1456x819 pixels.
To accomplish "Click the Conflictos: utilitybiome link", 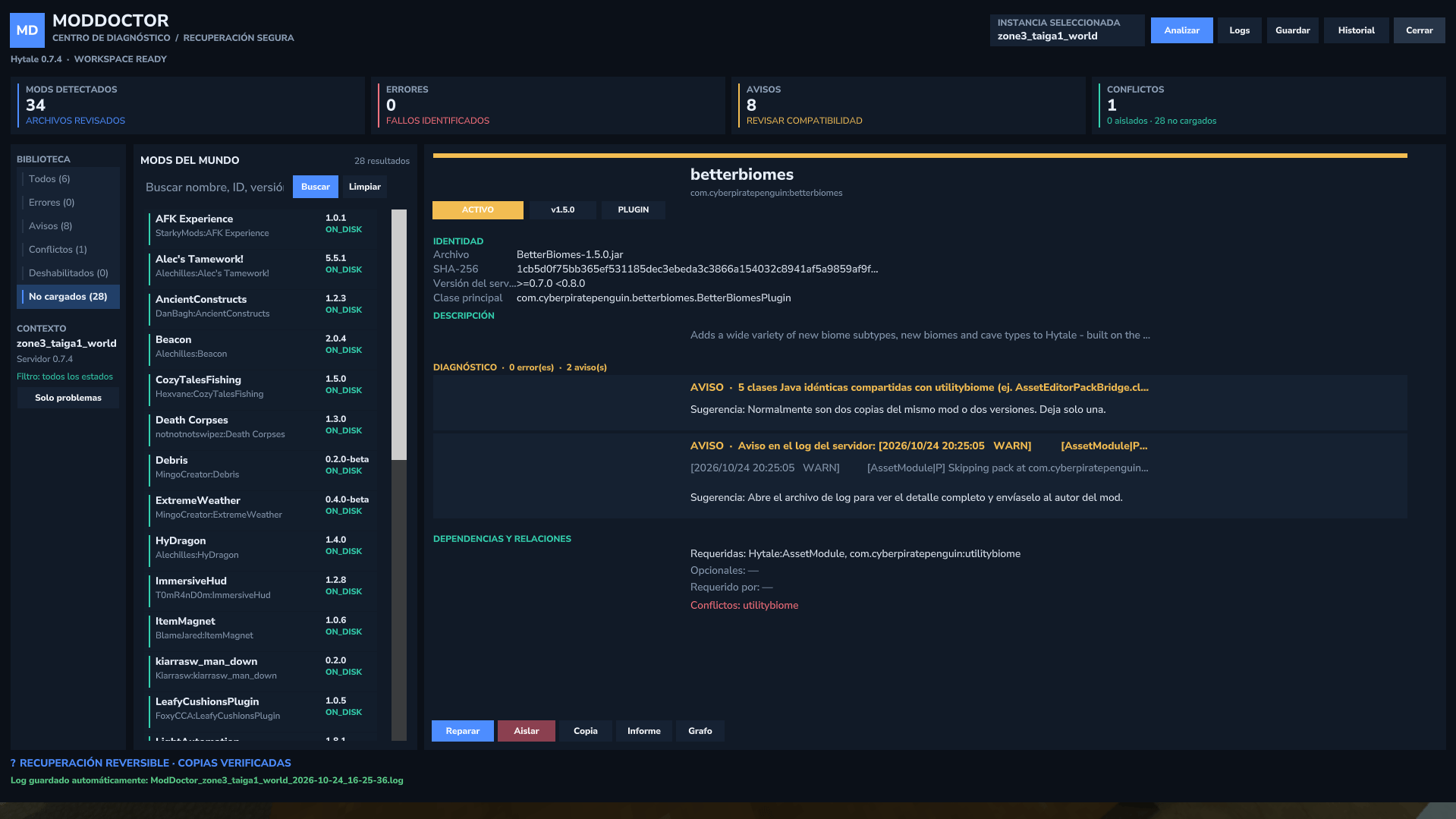I will click(744, 605).
